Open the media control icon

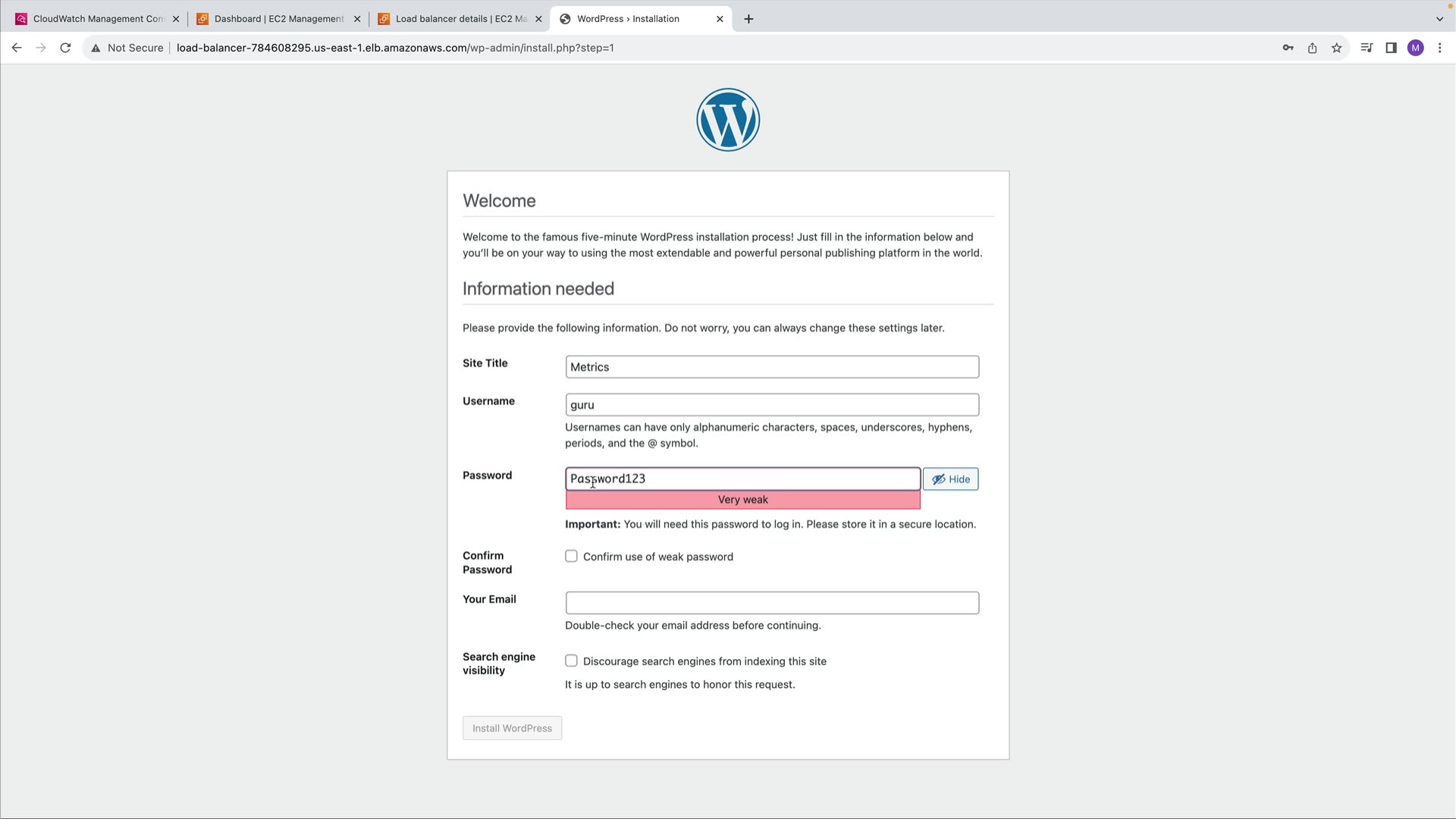[x=1367, y=48]
